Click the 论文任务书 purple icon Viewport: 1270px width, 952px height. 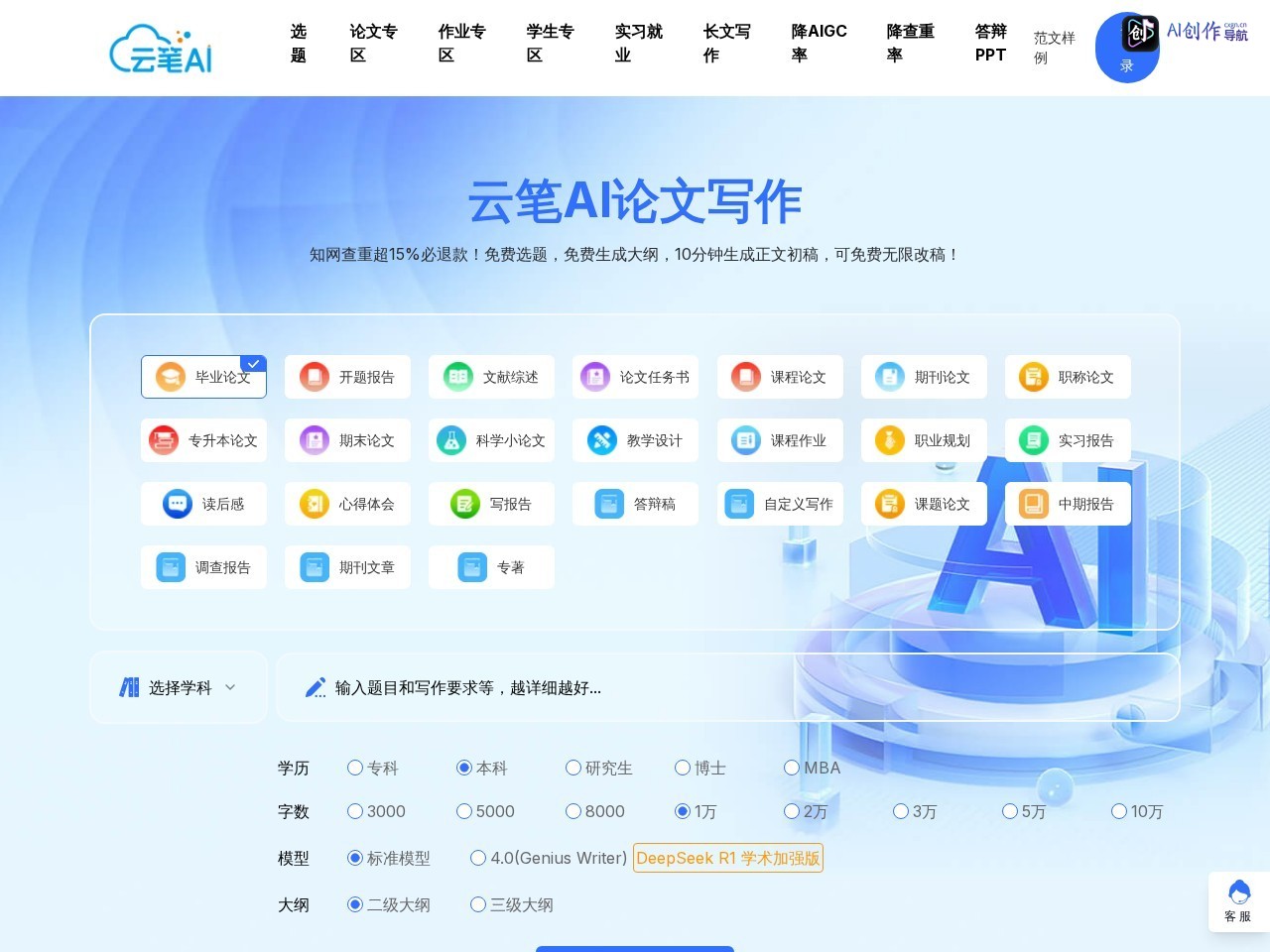[x=595, y=377]
